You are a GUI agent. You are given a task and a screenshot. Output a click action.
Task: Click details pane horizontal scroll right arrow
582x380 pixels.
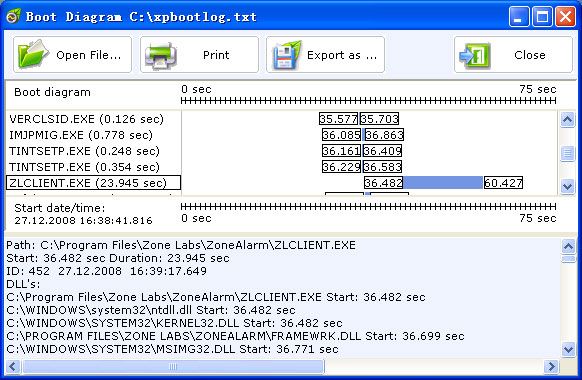tap(551, 367)
